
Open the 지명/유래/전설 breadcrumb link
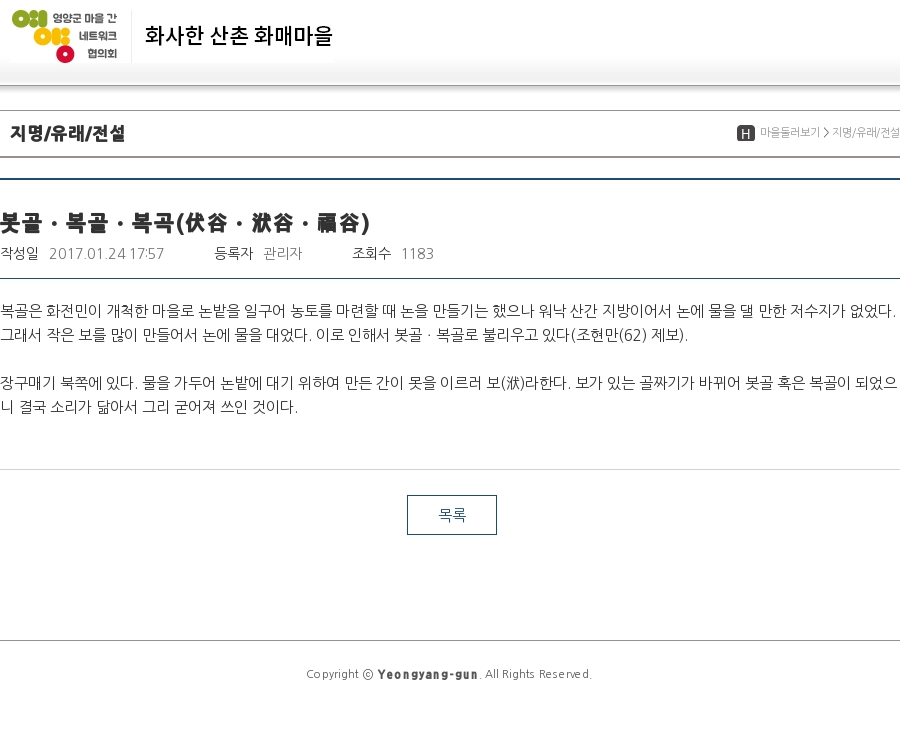click(x=866, y=133)
